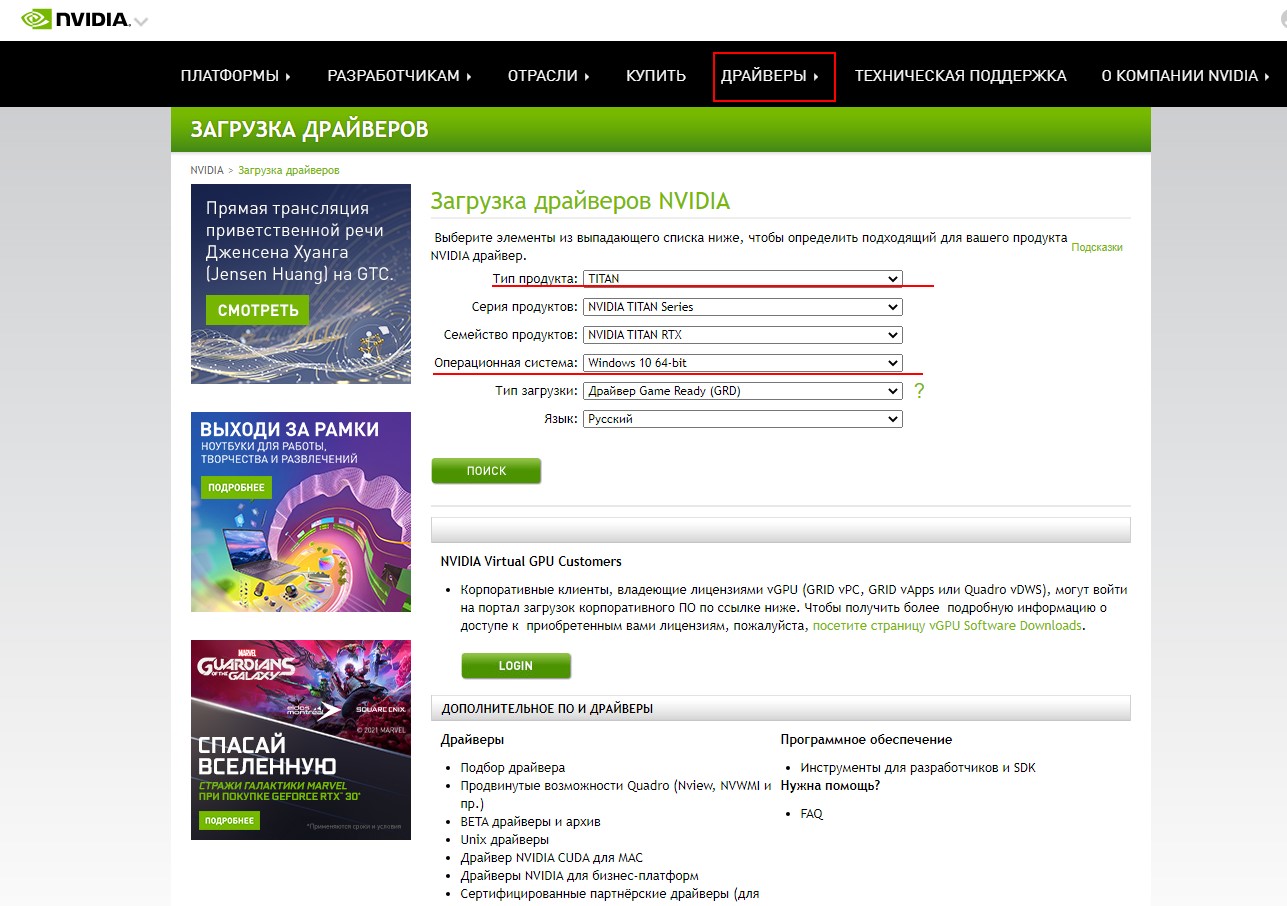Open the ПЛАТФОРМЫ menu
The image size is (1287, 906).
point(235,76)
